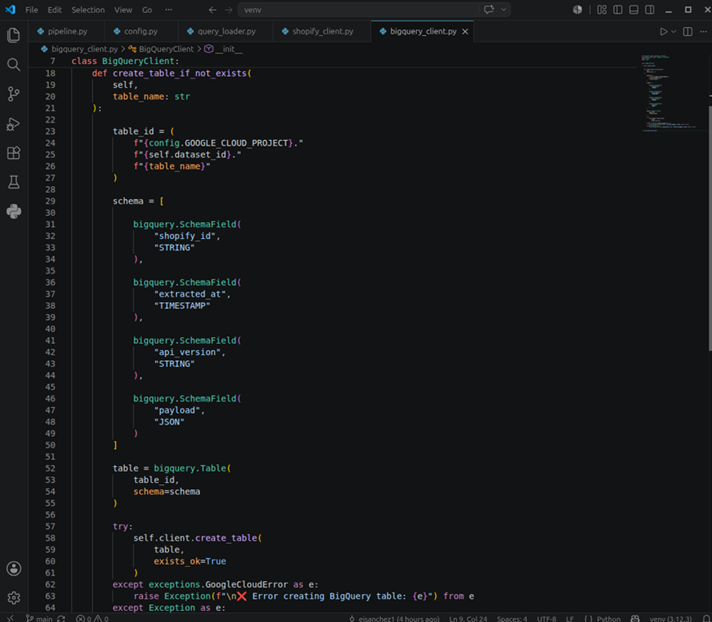The height and width of the screenshot is (622, 712).
Task: Open the Python extension view
Action: coord(14,211)
